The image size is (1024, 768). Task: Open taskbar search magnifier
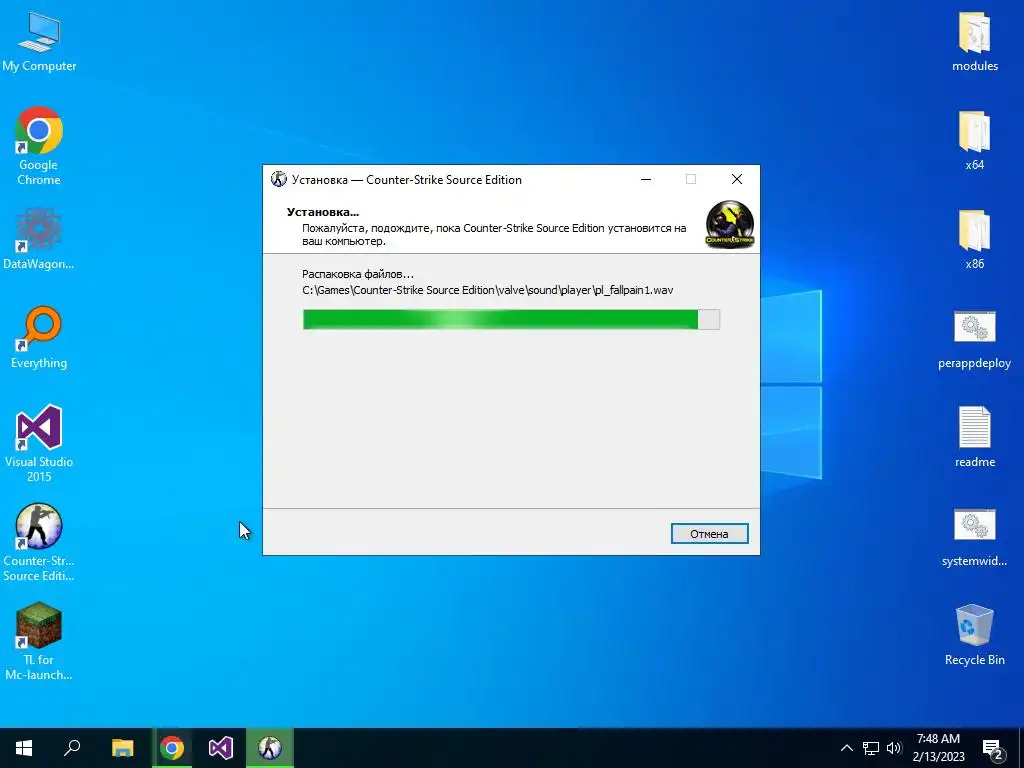[x=72, y=748]
